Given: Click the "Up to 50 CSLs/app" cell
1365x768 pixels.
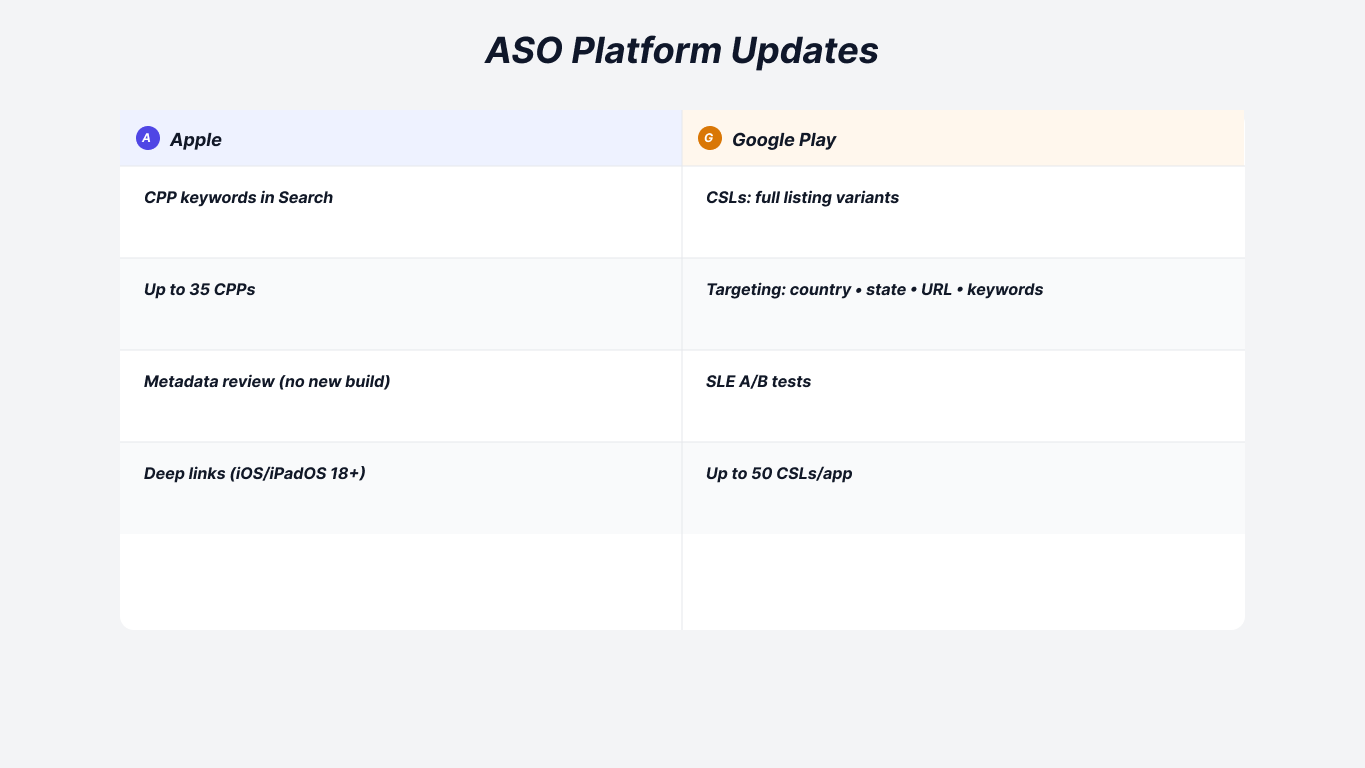Looking at the screenshot, I should coord(779,473).
